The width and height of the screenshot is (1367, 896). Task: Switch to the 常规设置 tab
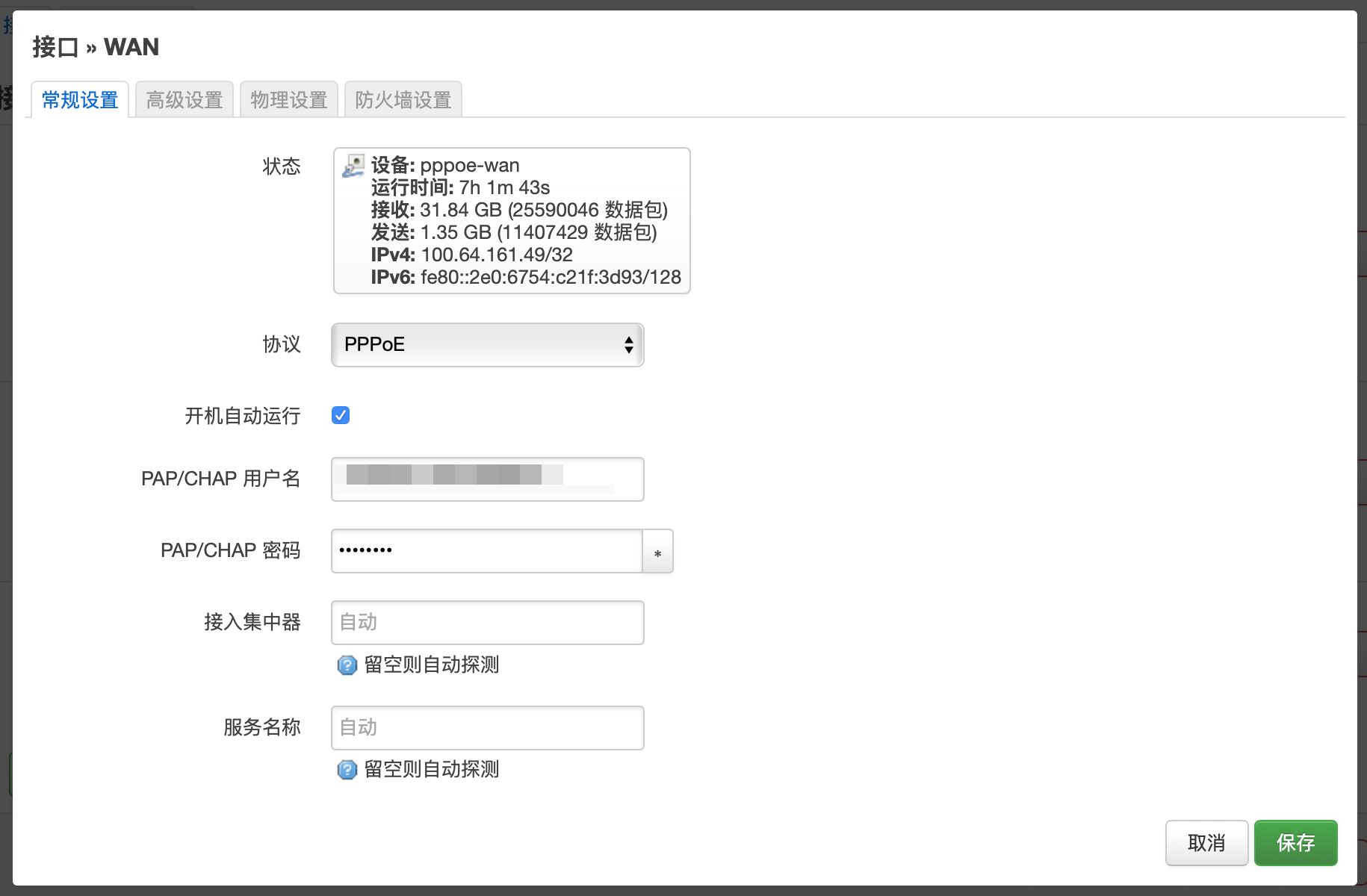pos(80,100)
